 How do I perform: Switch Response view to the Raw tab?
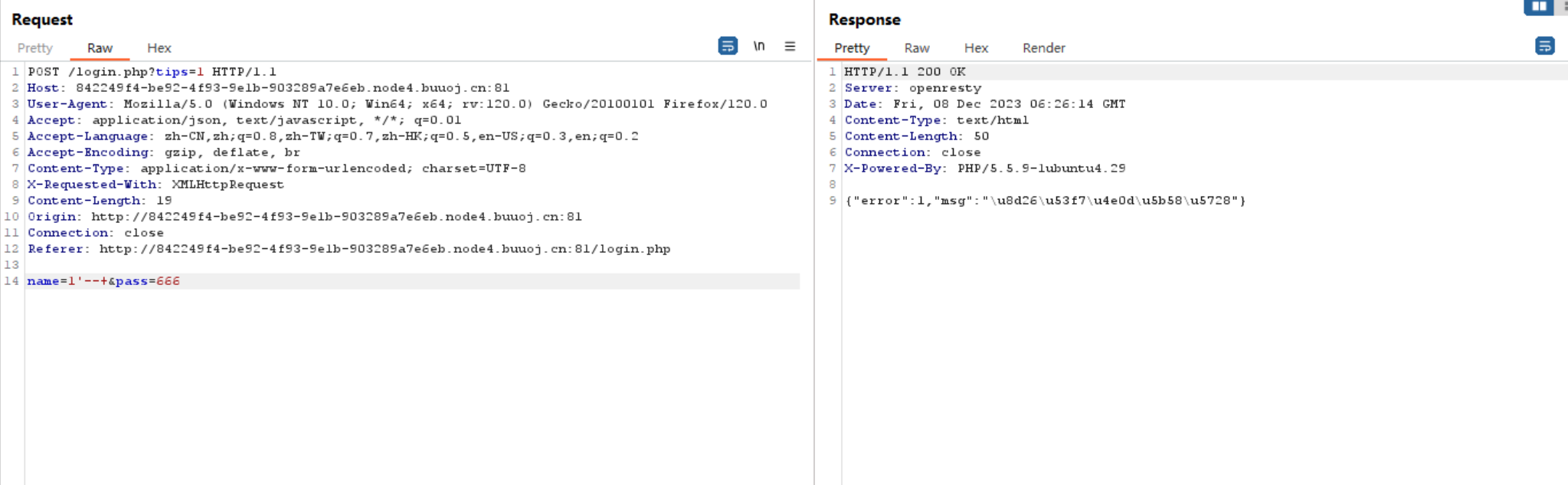(916, 48)
